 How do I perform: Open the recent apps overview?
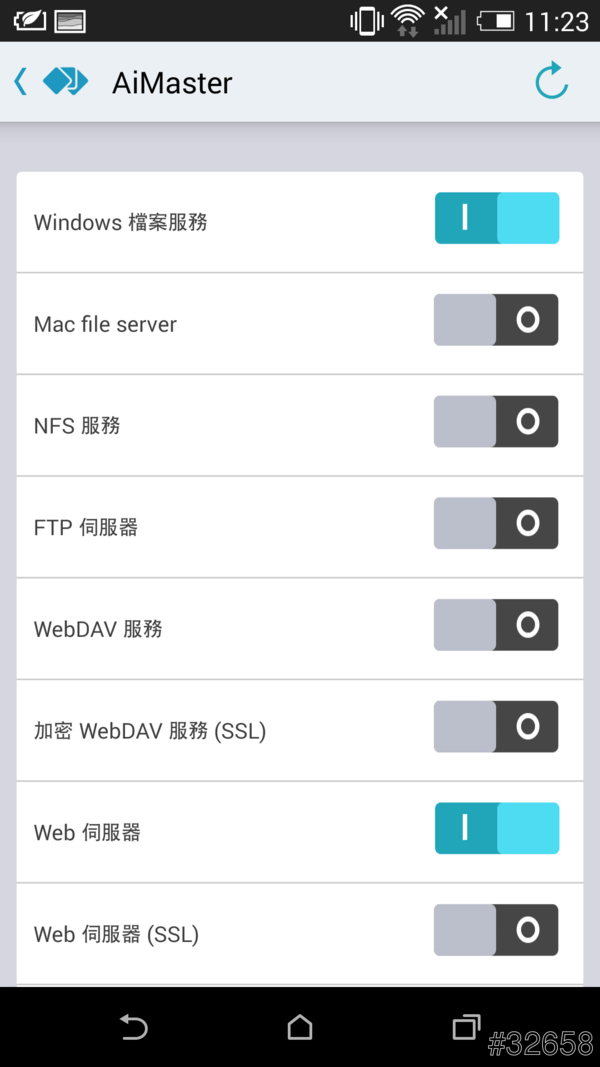(x=466, y=1027)
